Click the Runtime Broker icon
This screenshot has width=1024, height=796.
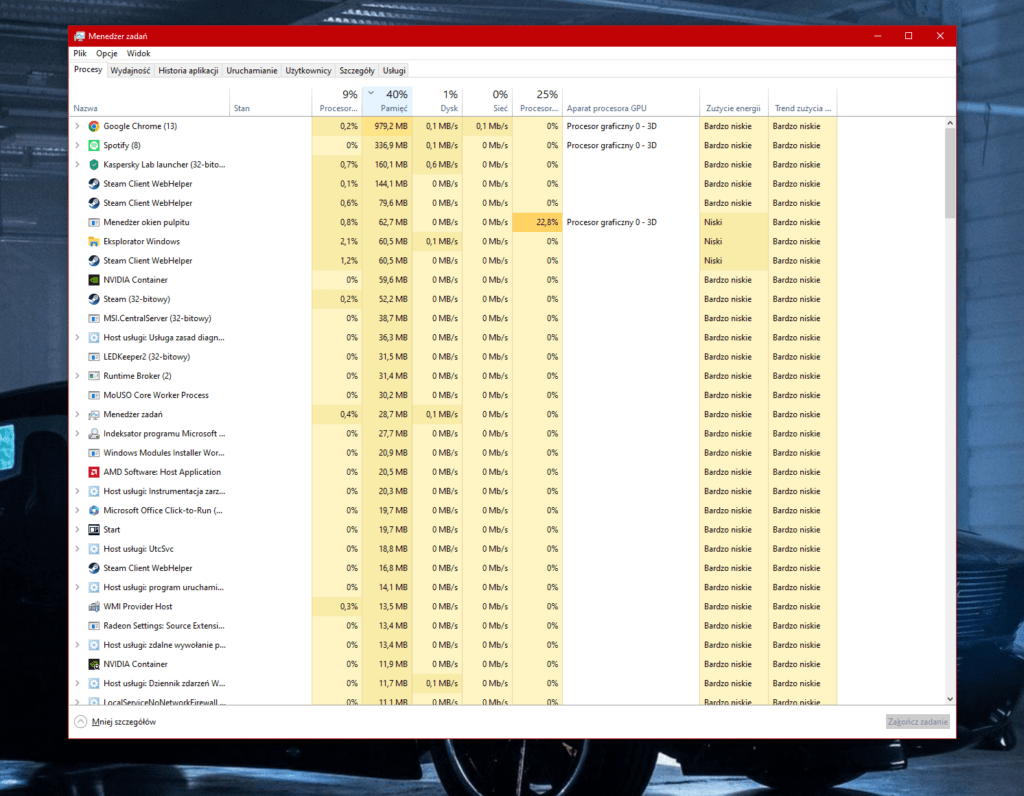(94, 376)
